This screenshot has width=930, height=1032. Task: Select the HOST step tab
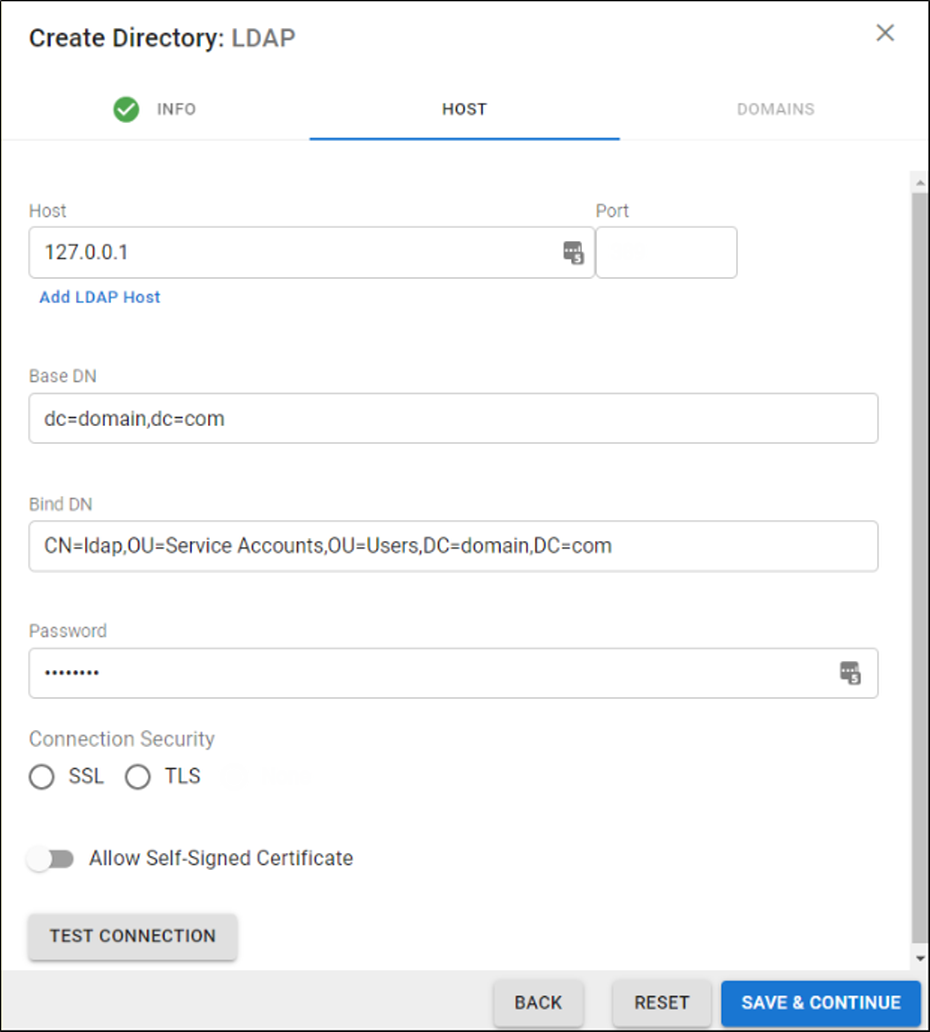tap(464, 109)
